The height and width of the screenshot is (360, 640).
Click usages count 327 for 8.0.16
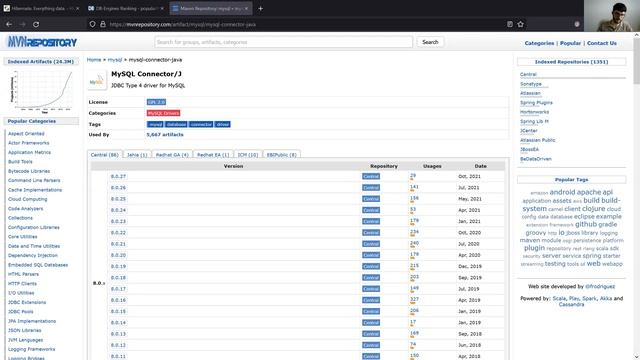tap(414, 299)
